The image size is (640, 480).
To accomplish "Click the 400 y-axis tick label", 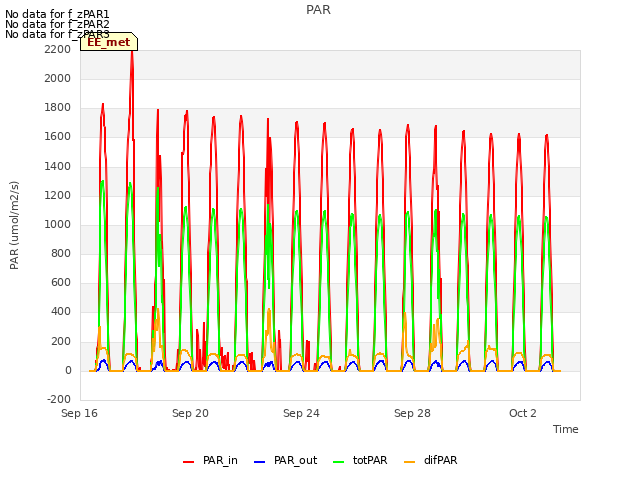I will pos(61,312).
